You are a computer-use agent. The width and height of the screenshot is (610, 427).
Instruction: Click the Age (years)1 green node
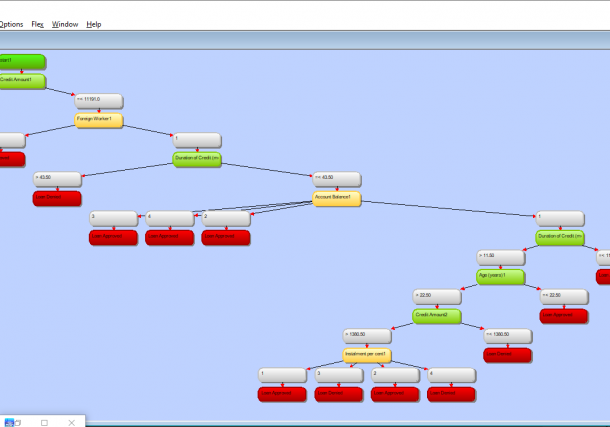point(501,276)
